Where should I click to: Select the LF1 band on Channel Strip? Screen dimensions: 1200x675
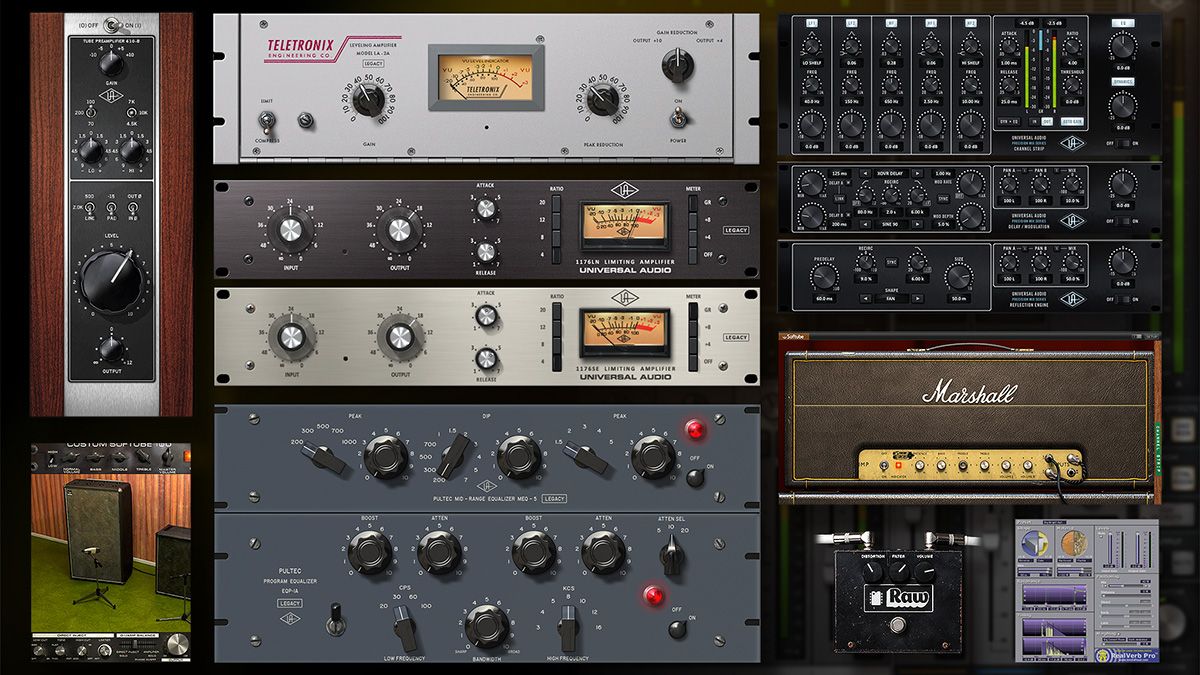click(x=810, y=21)
